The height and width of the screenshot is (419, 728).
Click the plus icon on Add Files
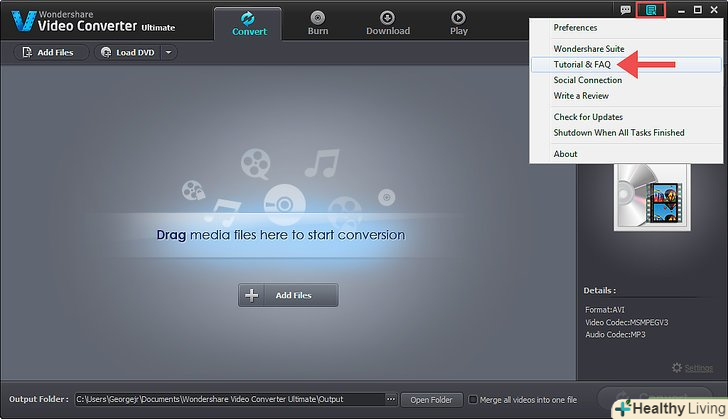[x=251, y=295]
